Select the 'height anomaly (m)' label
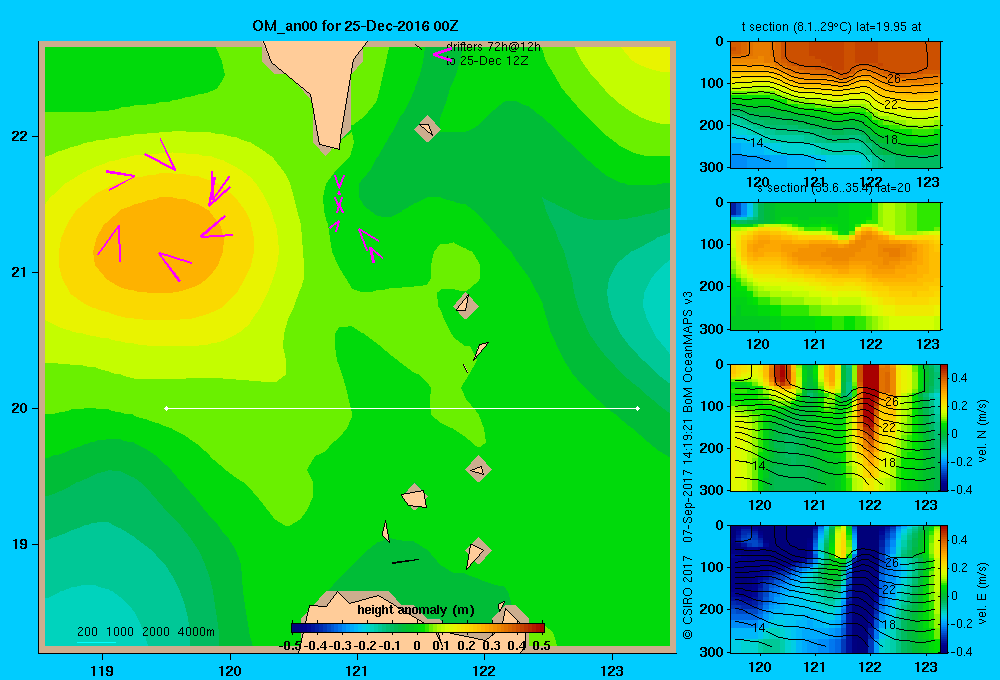 [416, 610]
